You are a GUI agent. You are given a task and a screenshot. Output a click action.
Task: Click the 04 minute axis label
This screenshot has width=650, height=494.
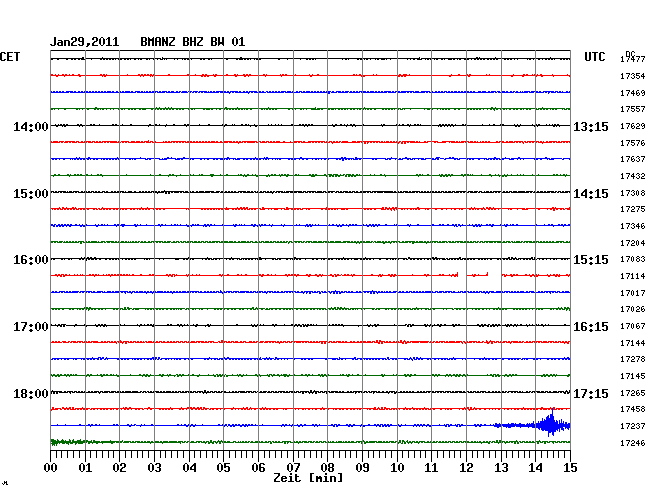pyautogui.click(x=189, y=468)
